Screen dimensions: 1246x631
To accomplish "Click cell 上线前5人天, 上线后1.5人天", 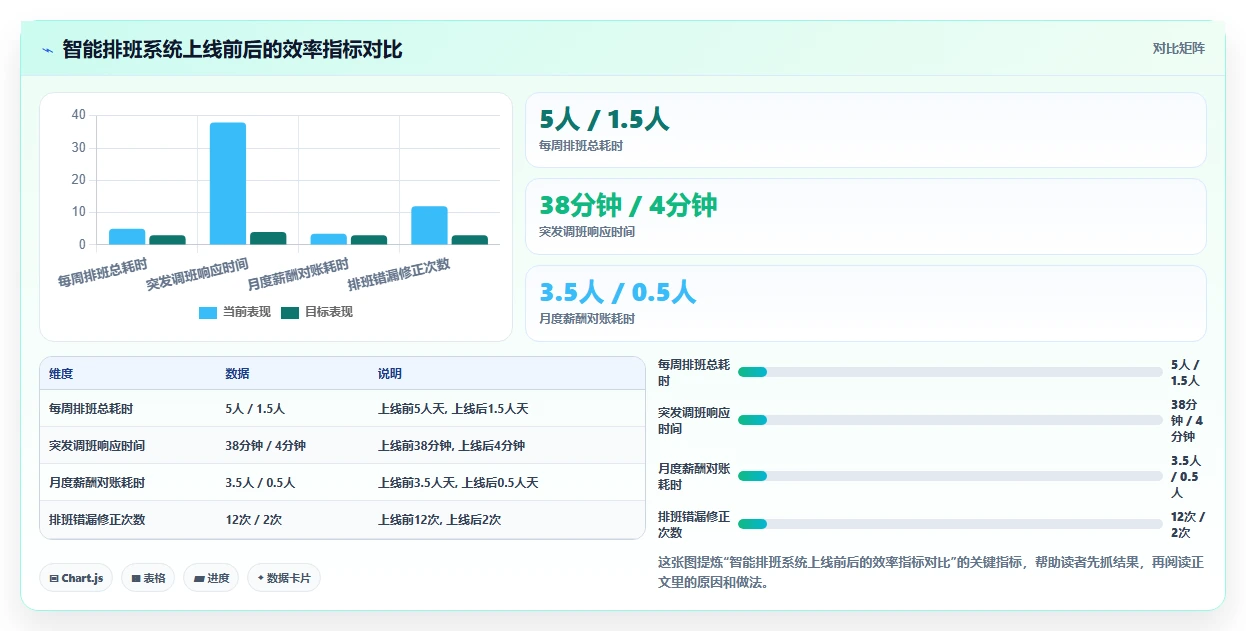I will [x=453, y=409].
